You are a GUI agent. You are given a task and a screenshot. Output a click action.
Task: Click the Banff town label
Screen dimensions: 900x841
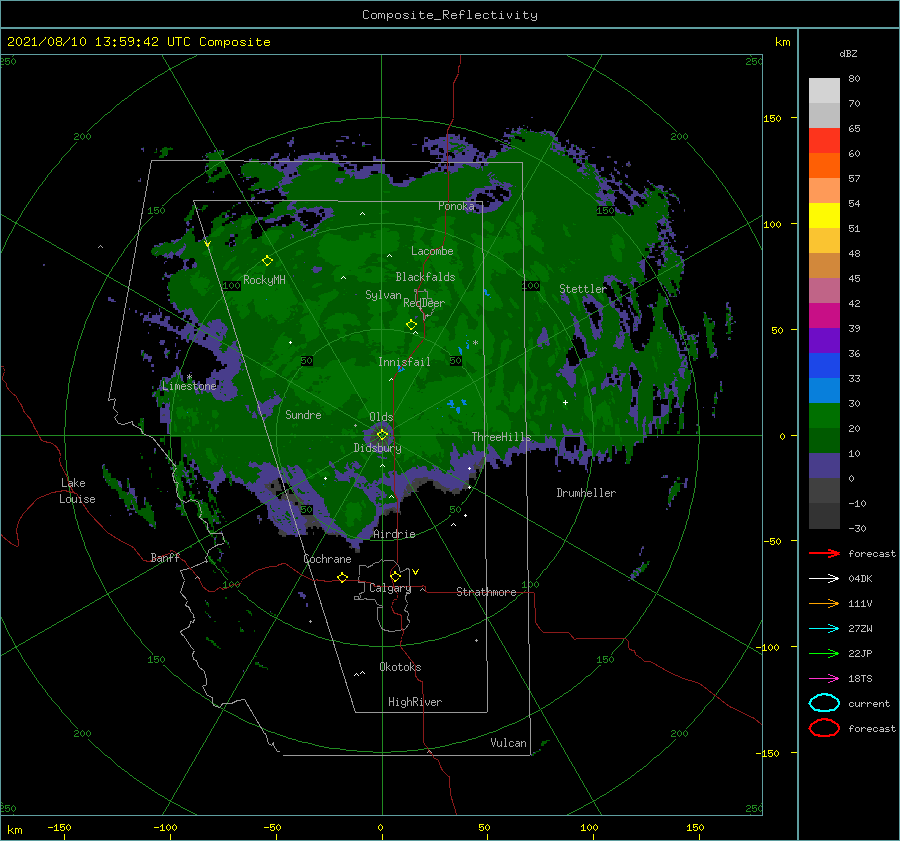tap(165, 557)
